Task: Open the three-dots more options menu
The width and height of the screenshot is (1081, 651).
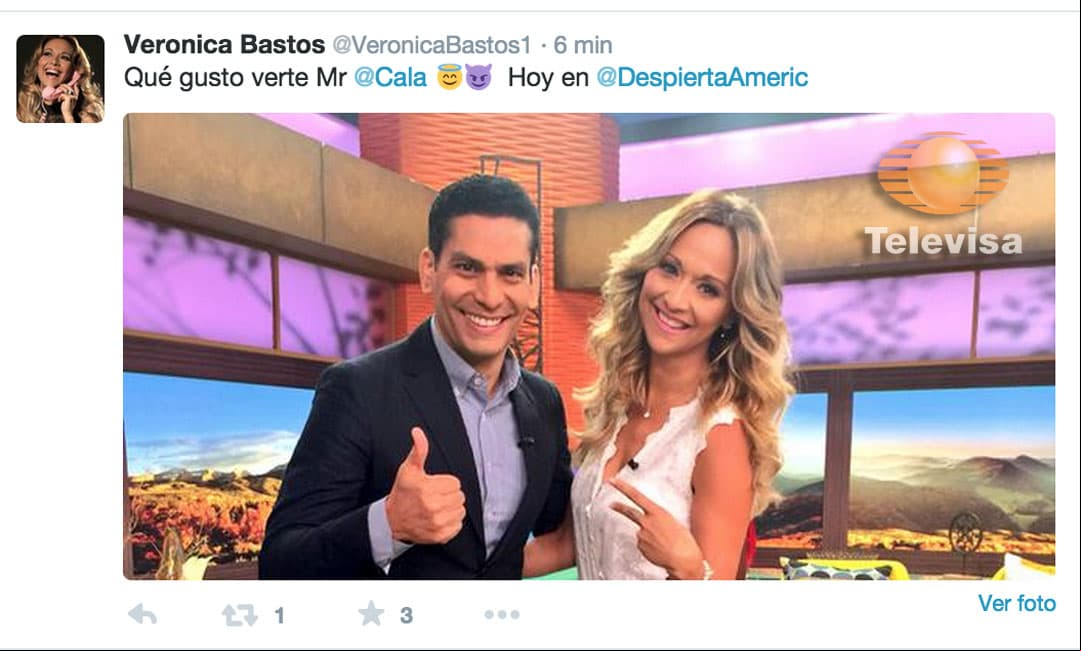Action: pos(502,614)
